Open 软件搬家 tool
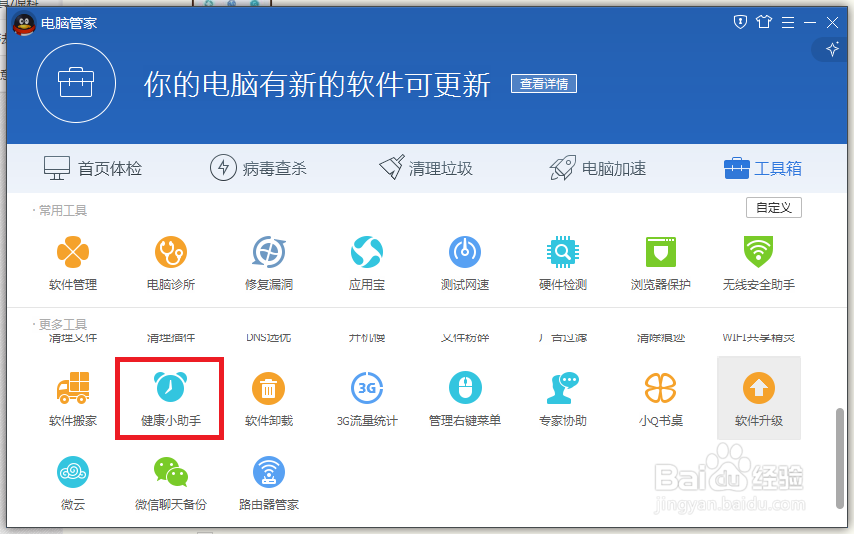This screenshot has width=854, height=534. tap(73, 399)
